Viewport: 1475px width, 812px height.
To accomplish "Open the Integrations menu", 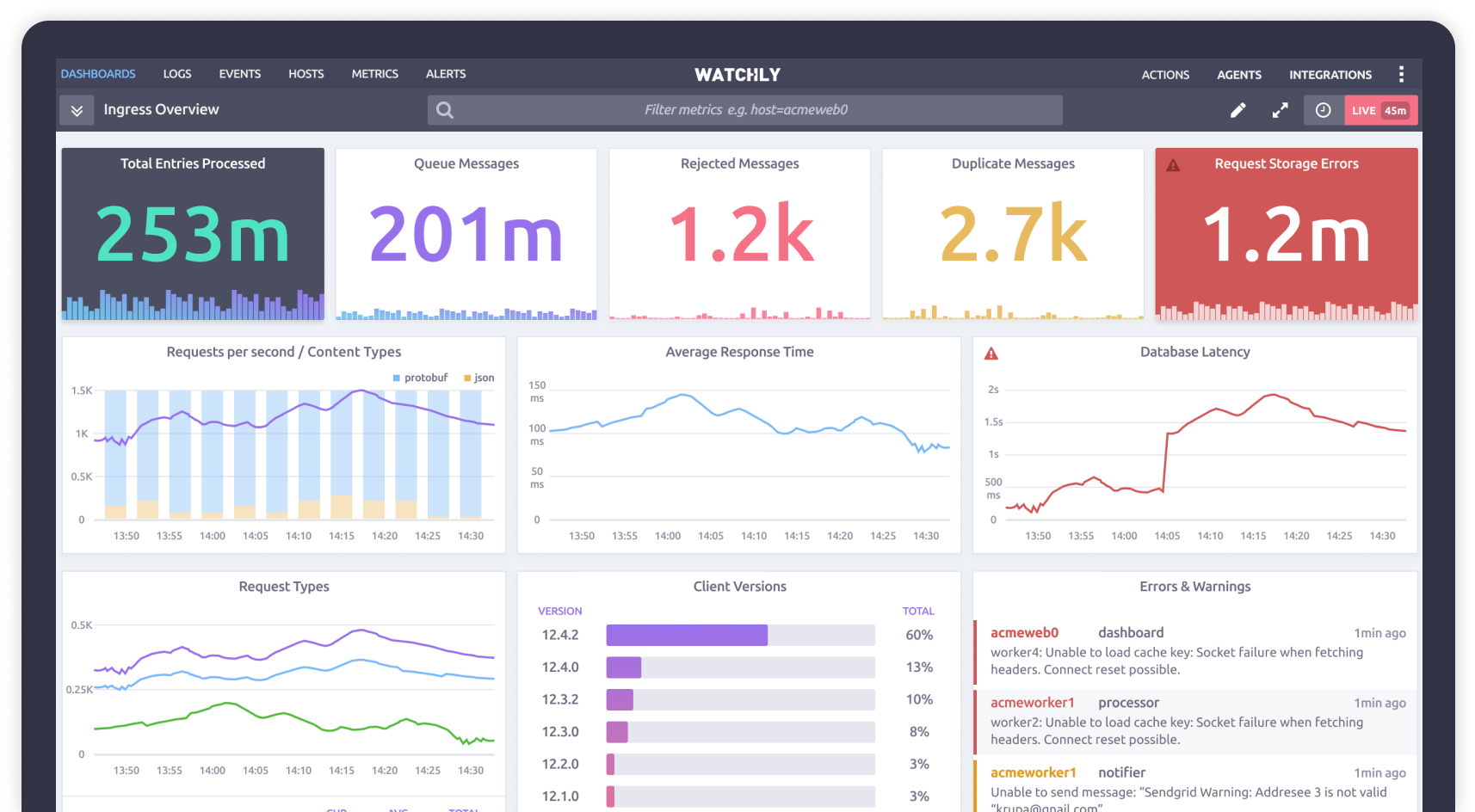I will [x=1330, y=75].
